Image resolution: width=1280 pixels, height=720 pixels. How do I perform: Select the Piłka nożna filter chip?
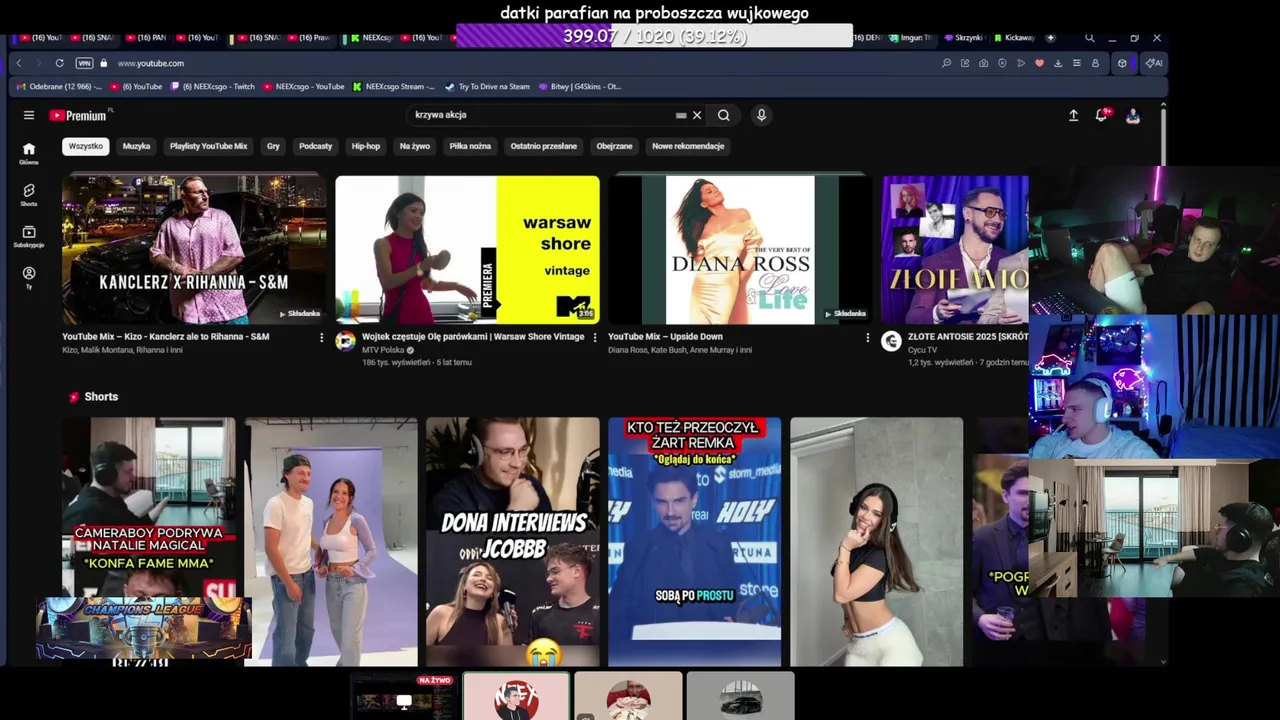tap(470, 146)
